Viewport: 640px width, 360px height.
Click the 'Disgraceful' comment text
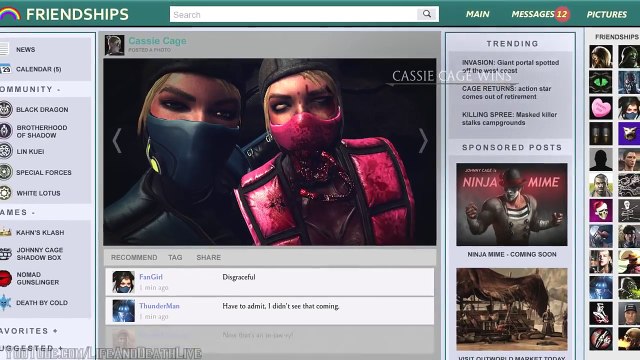pyautogui.click(x=239, y=277)
